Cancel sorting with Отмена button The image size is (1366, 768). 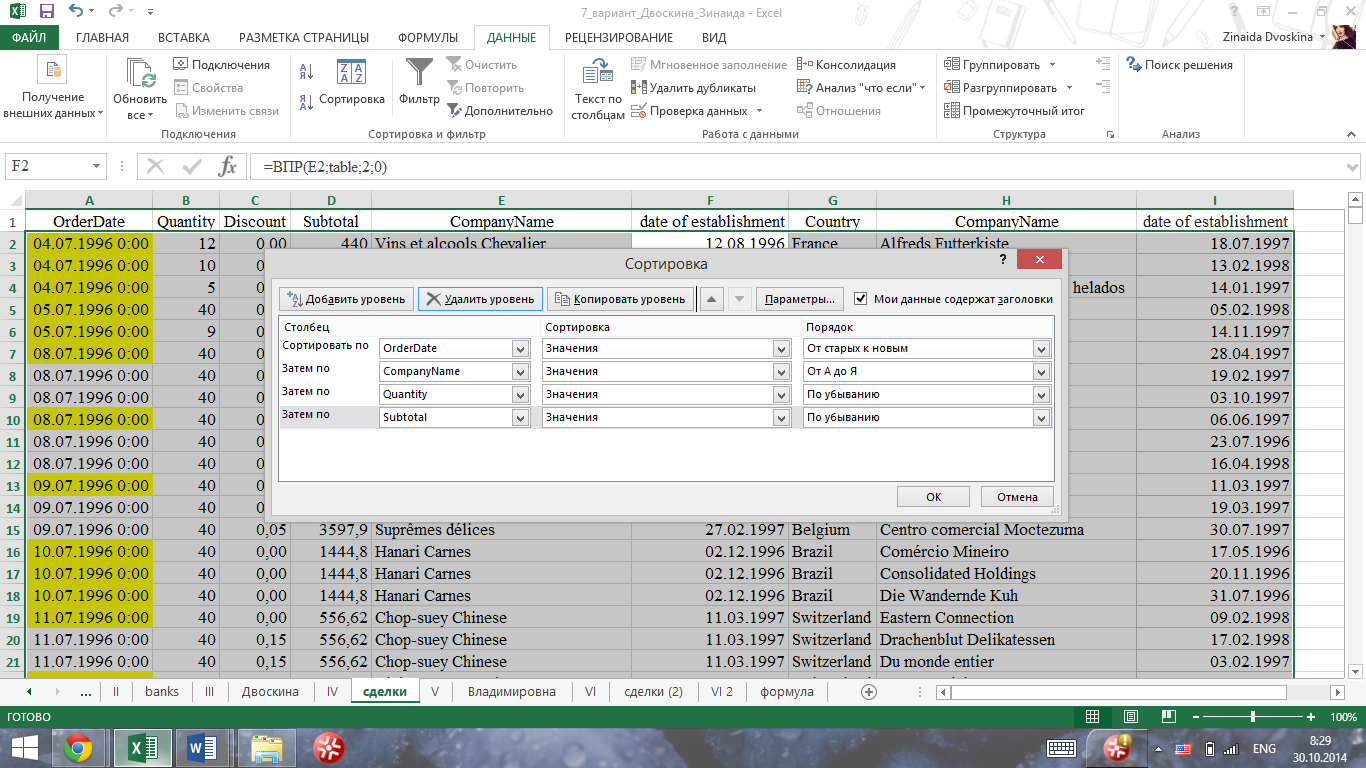1018,497
